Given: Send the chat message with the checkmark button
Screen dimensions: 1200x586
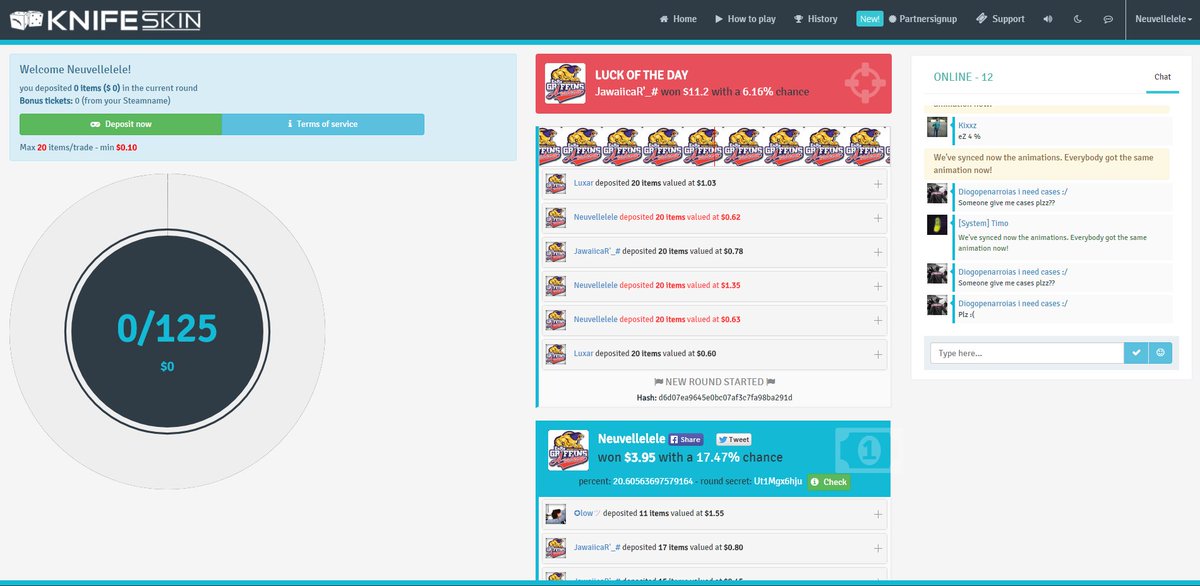Looking at the screenshot, I should pyautogui.click(x=1136, y=353).
